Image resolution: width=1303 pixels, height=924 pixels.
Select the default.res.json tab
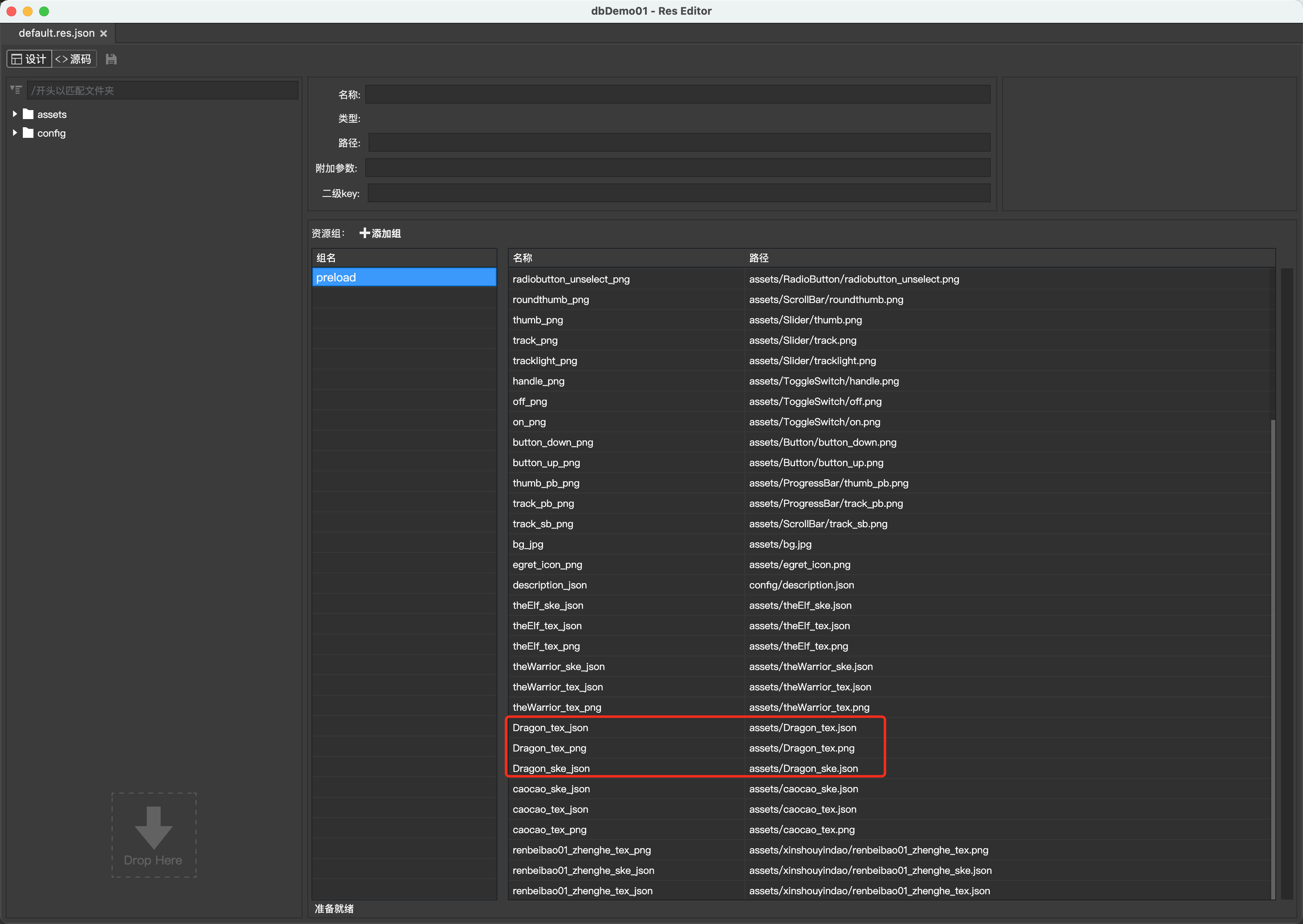(56, 33)
